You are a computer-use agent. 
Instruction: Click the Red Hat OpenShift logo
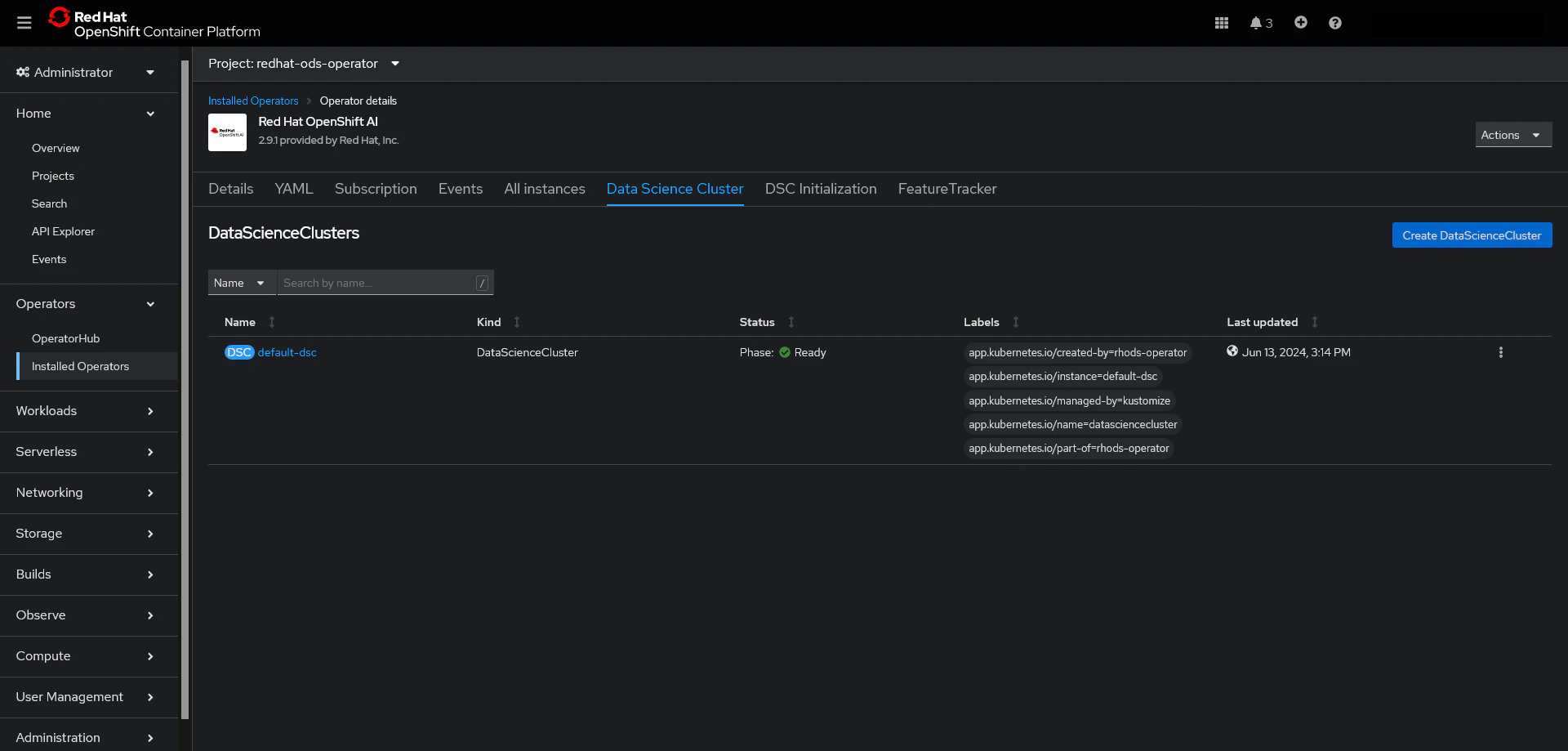pyautogui.click(x=154, y=23)
